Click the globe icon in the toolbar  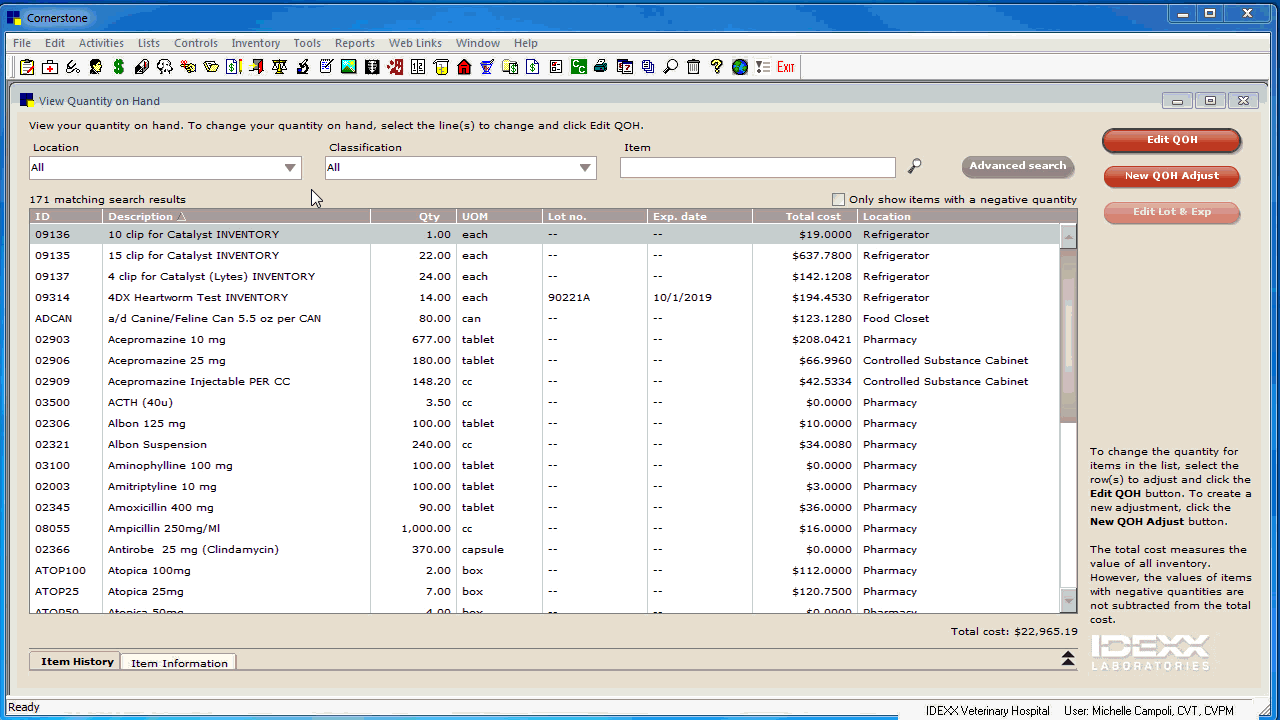[x=739, y=67]
